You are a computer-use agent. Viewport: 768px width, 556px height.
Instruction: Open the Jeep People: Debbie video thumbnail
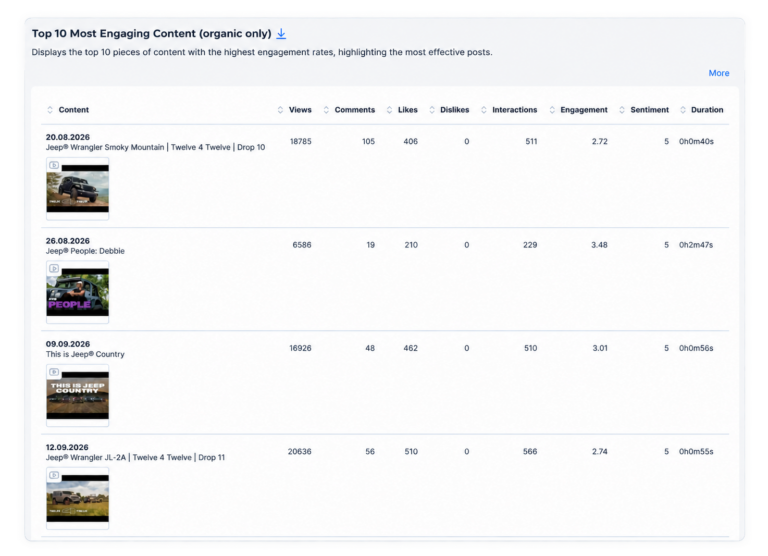(77, 292)
